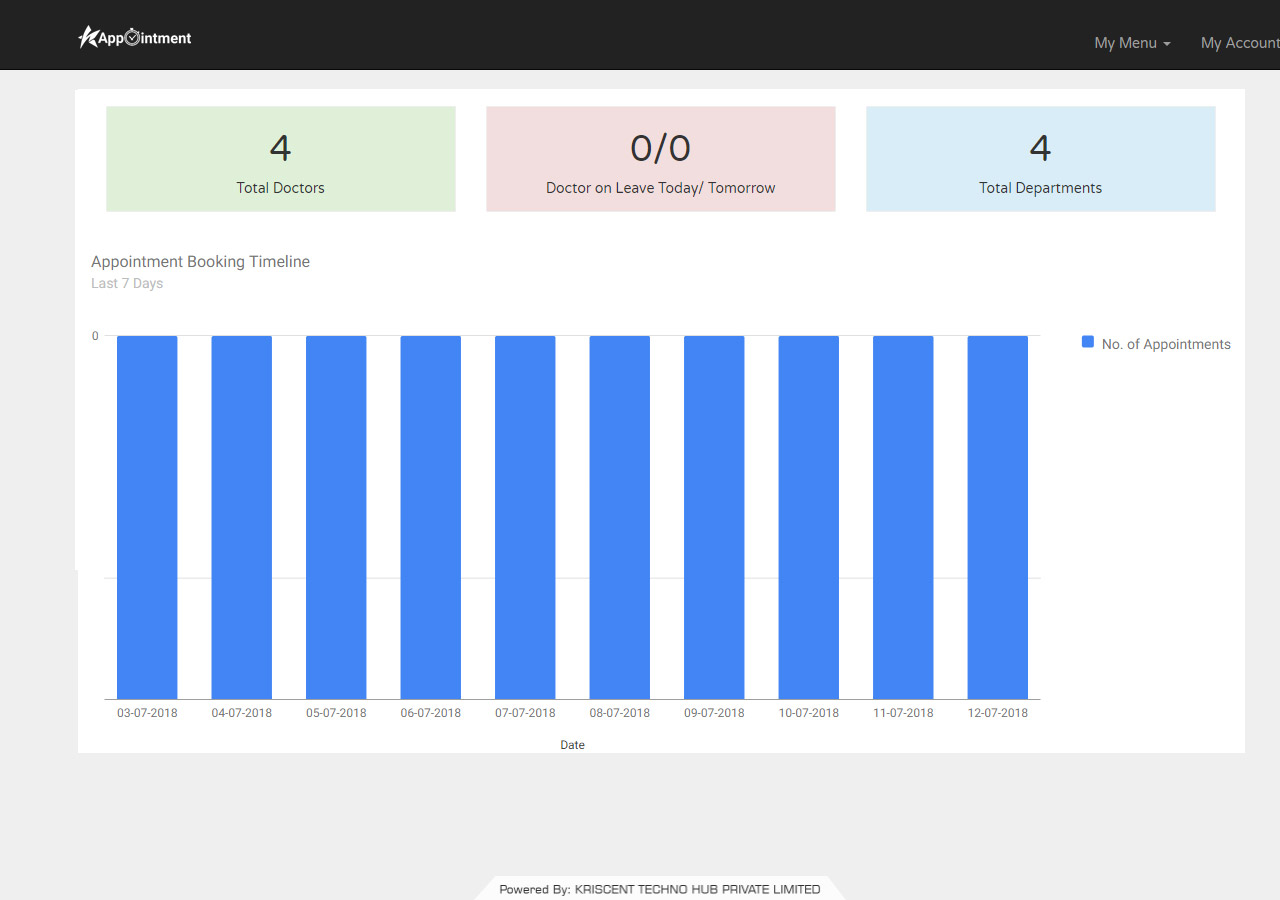Click the Appointment logo in header

click(135, 37)
